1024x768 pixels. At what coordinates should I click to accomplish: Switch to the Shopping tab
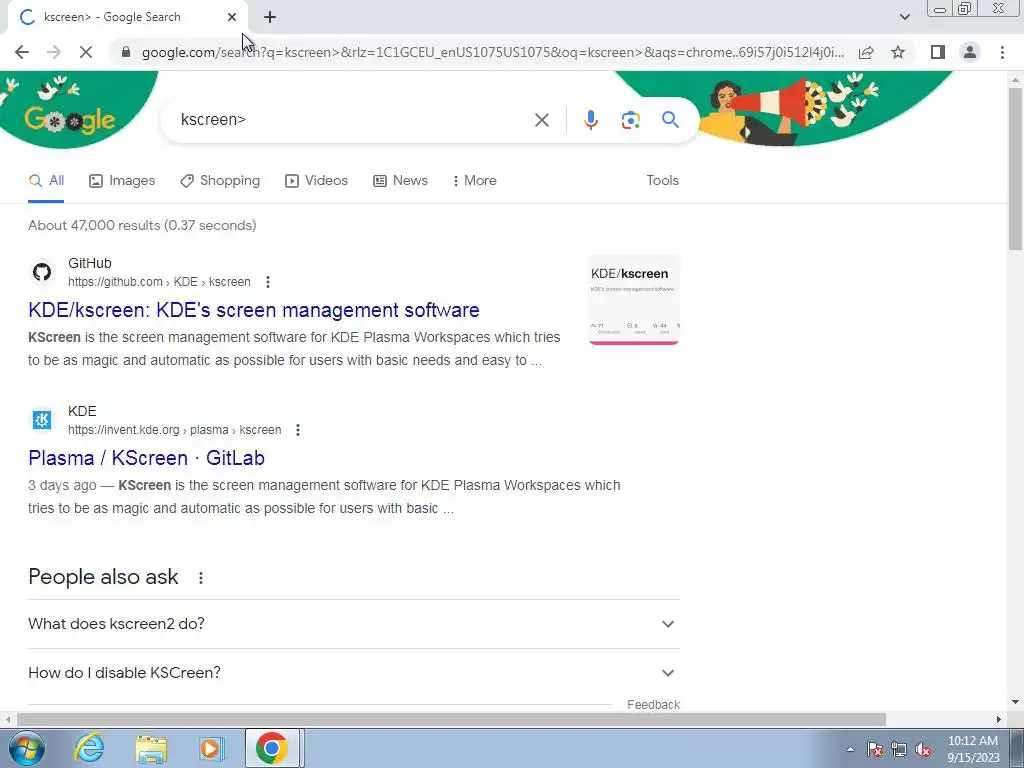point(220,181)
